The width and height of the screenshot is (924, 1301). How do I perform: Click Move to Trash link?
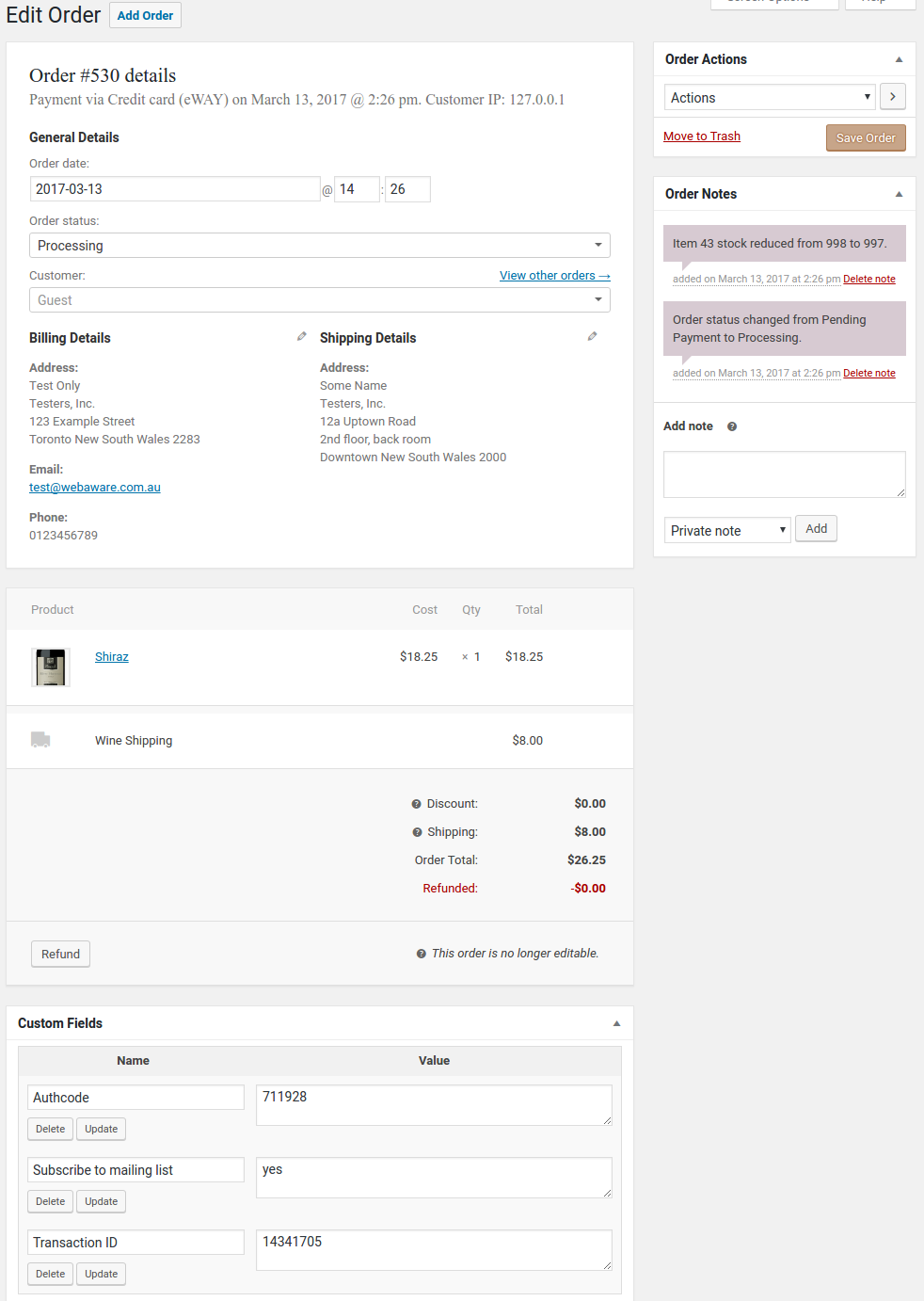coord(701,137)
